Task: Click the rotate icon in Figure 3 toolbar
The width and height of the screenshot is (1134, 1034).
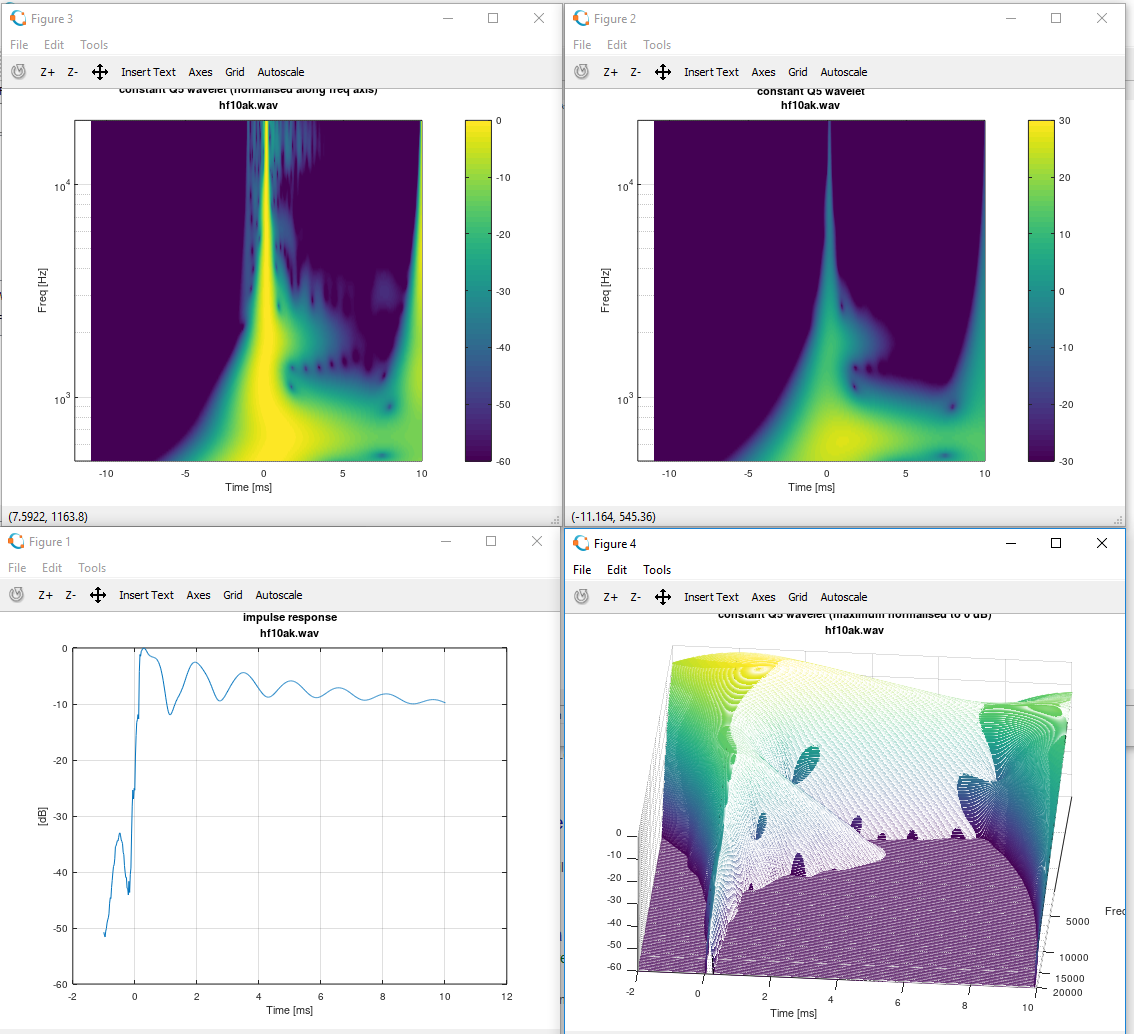Action: pyautogui.click(x=19, y=72)
